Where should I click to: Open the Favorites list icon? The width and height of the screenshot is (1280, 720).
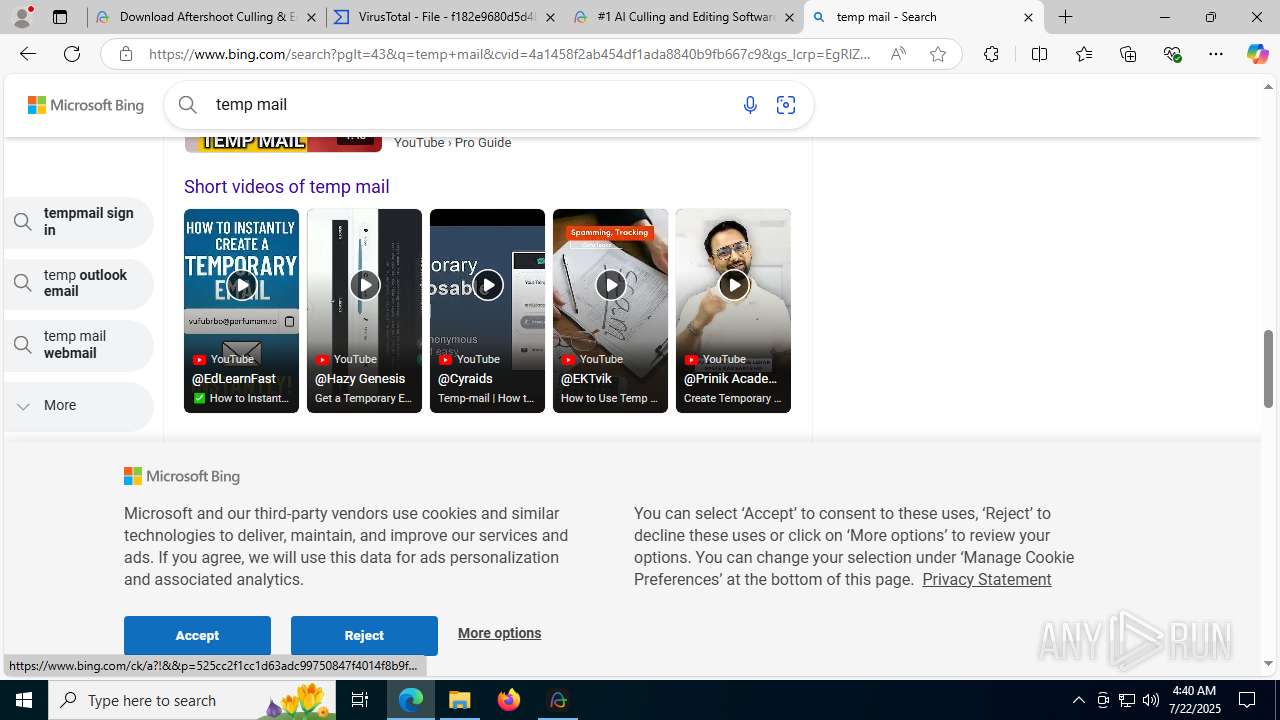click(x=1084, y=54)
